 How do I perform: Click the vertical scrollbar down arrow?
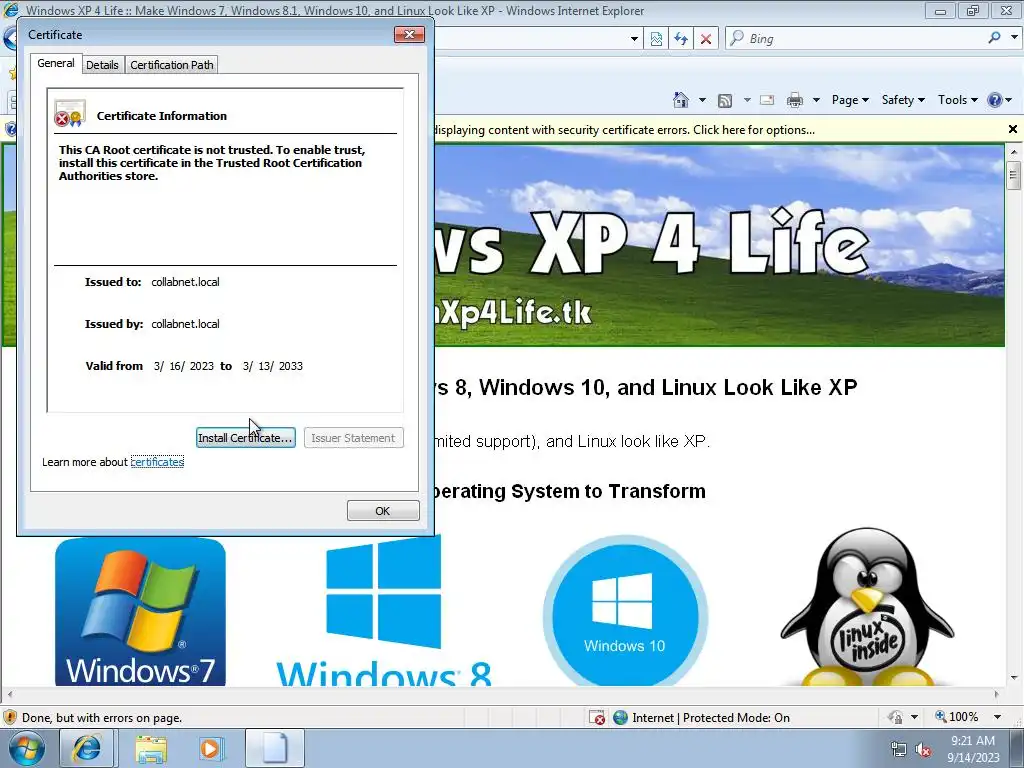[x=1014, y=679]
